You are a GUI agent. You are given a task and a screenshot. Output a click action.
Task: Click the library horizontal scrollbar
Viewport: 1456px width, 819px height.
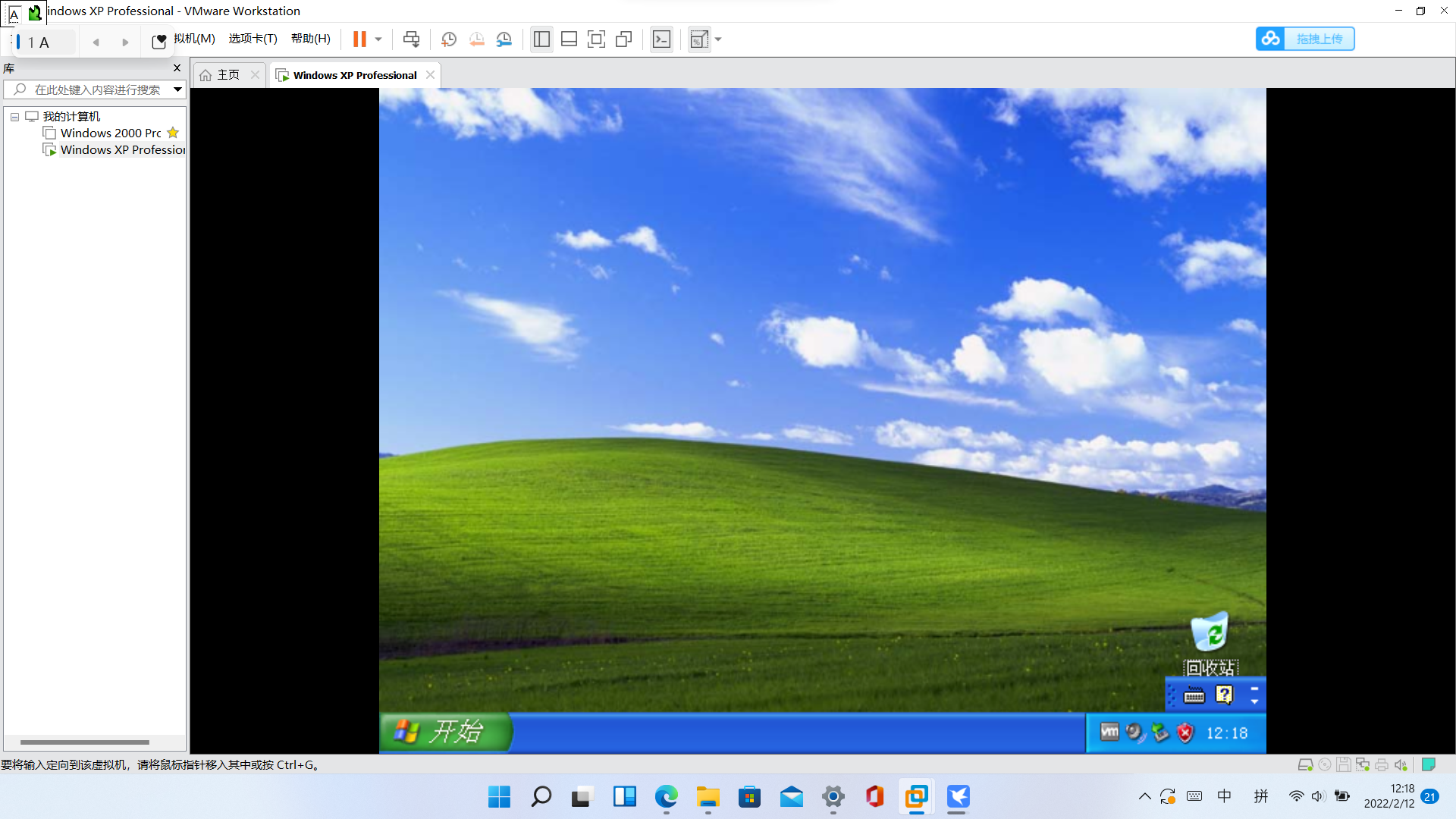pyautogui.click(x=85, y=742)
